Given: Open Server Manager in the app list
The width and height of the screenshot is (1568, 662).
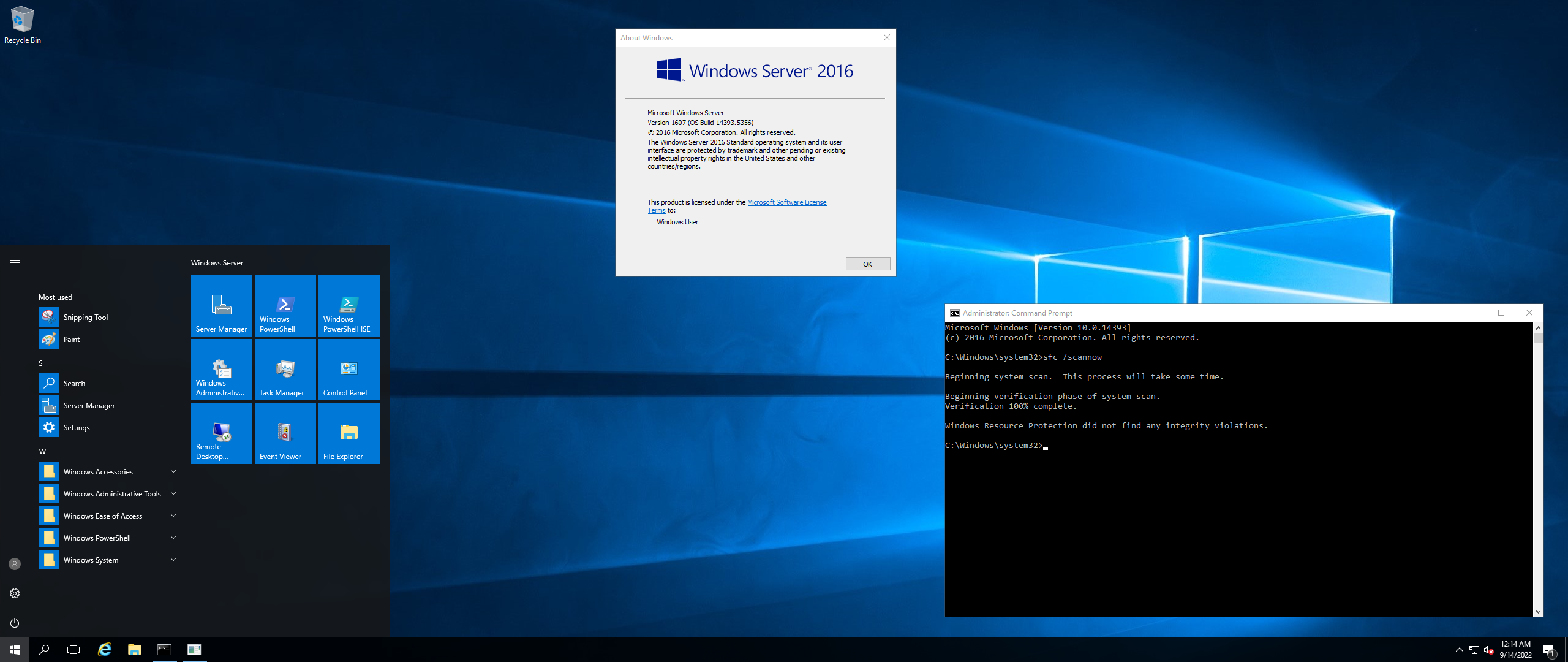Looking at the screenshot, I should click(x=108, y=405).
